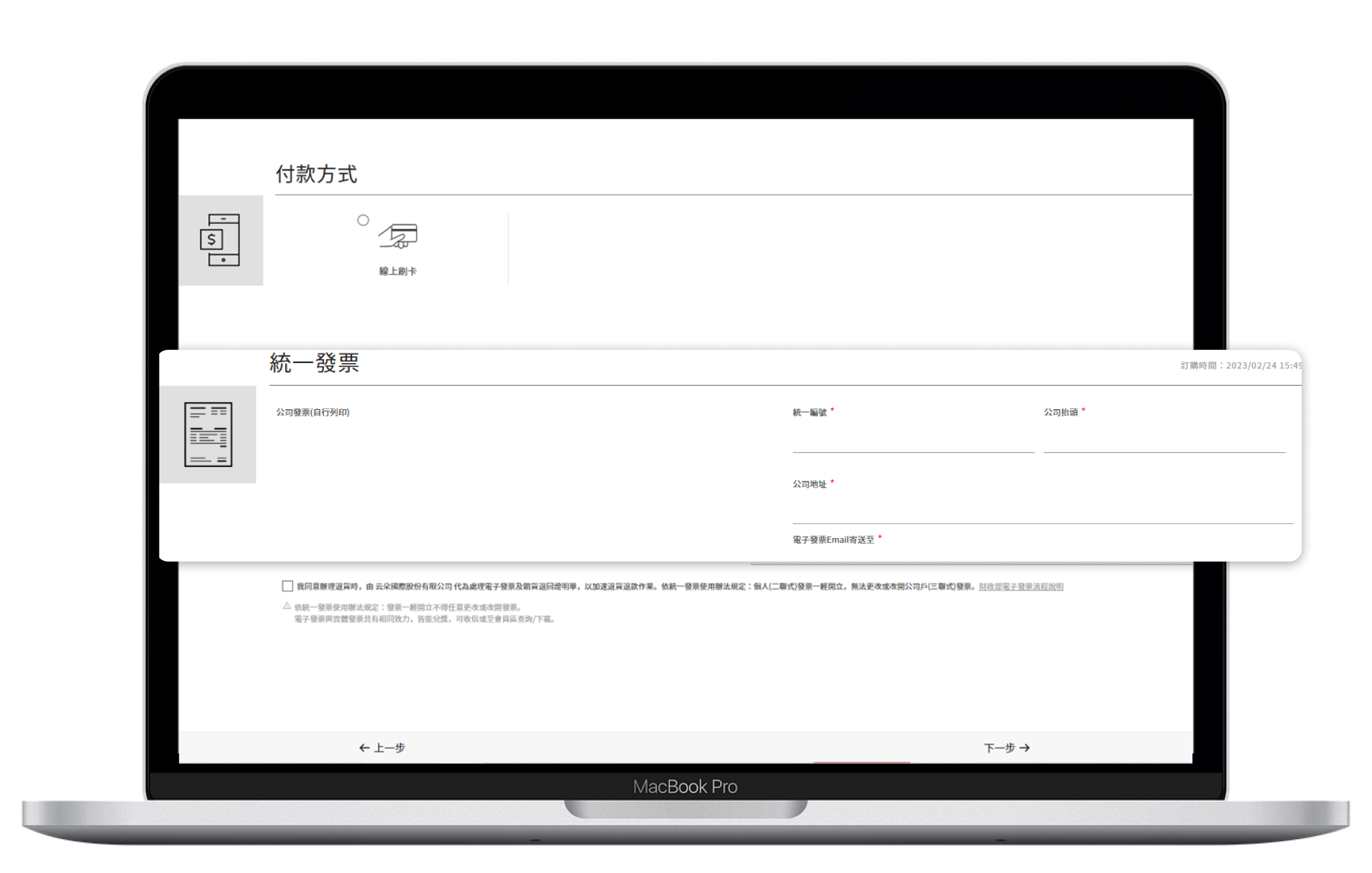This screenshot has width=1372, height=873.
Task: Open 財政部電子發票流程說明 link
Action: (x=1021, y=587)
